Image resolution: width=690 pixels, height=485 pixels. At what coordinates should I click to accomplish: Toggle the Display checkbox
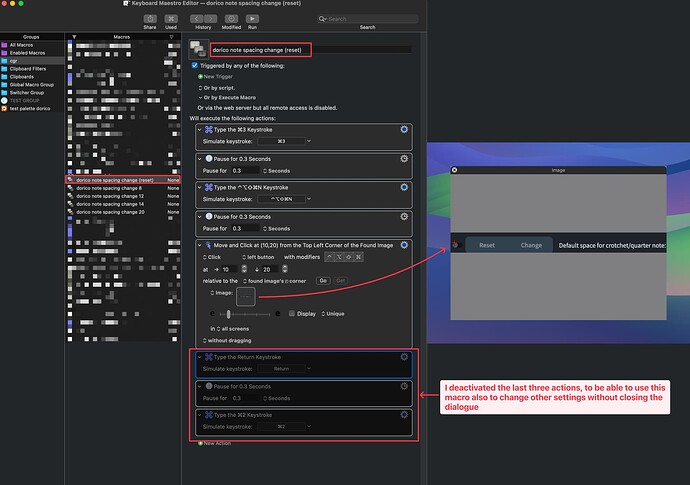(x=292, y=313)
